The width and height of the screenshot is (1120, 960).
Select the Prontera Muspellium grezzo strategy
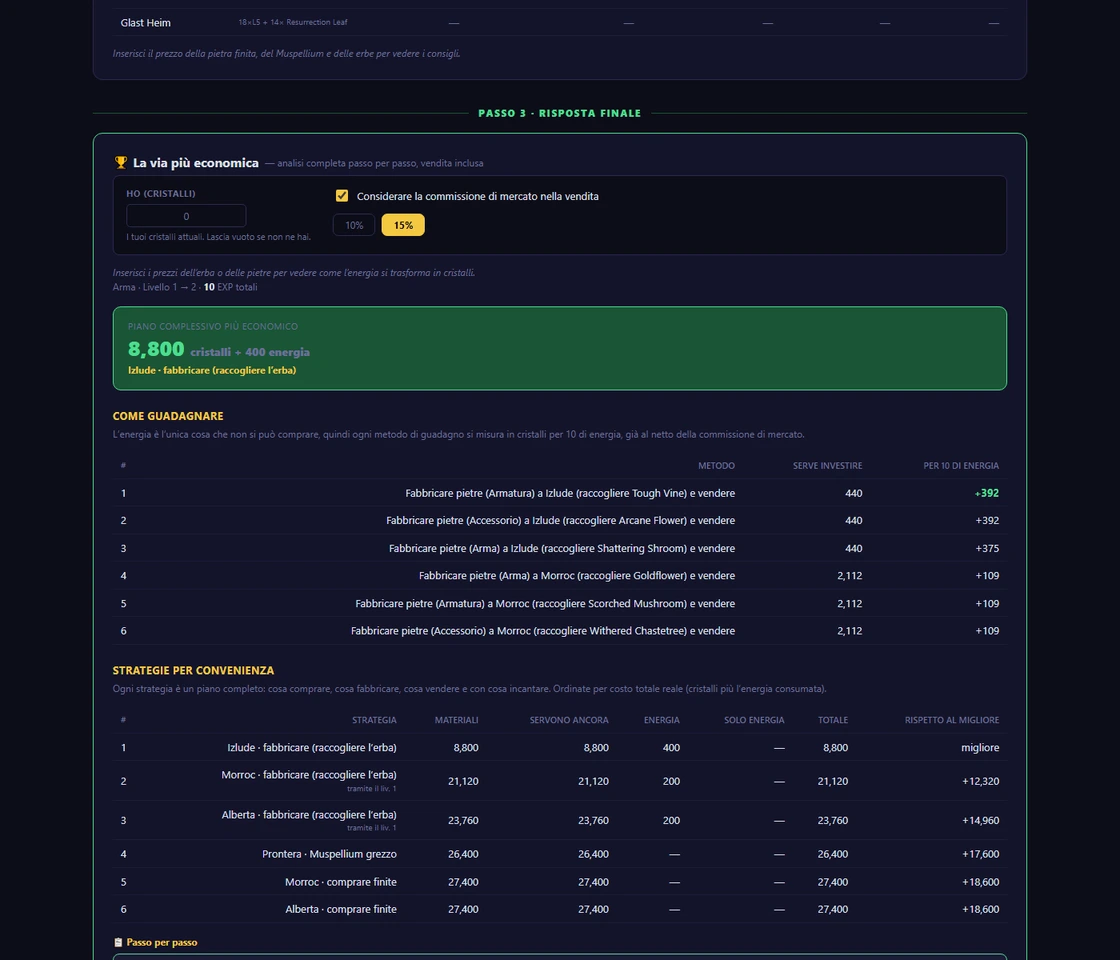(x=559, y=854)
